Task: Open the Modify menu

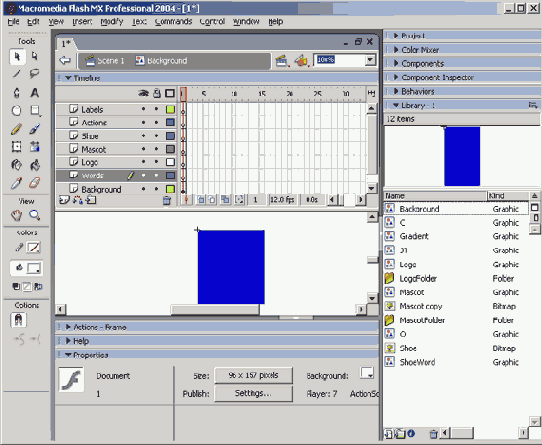Action: pos(112,21)
